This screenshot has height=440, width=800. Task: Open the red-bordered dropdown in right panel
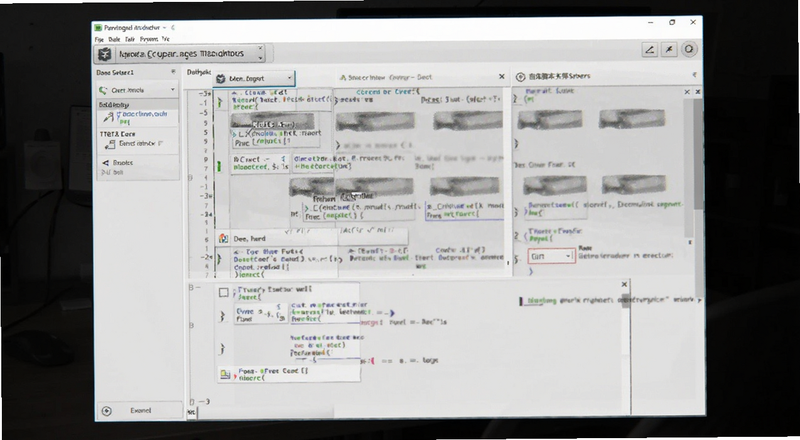point(551,256)
